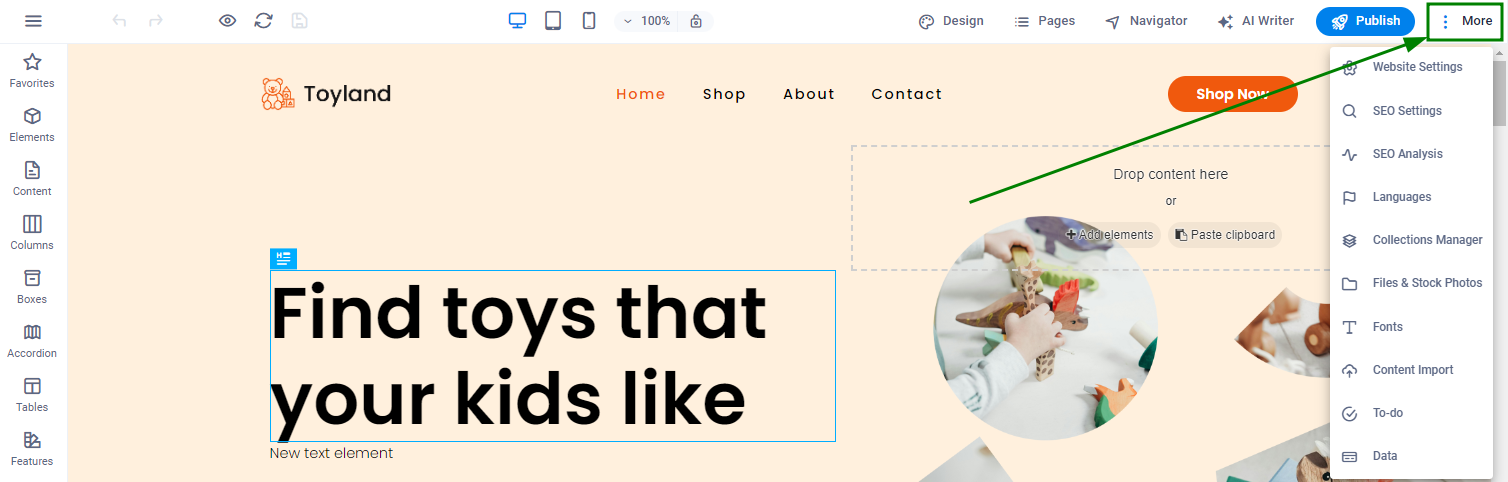This screenshot has height=482, width=1508.
Task: Select the Columns sidebar tool
Action: (x=32, y=233)
